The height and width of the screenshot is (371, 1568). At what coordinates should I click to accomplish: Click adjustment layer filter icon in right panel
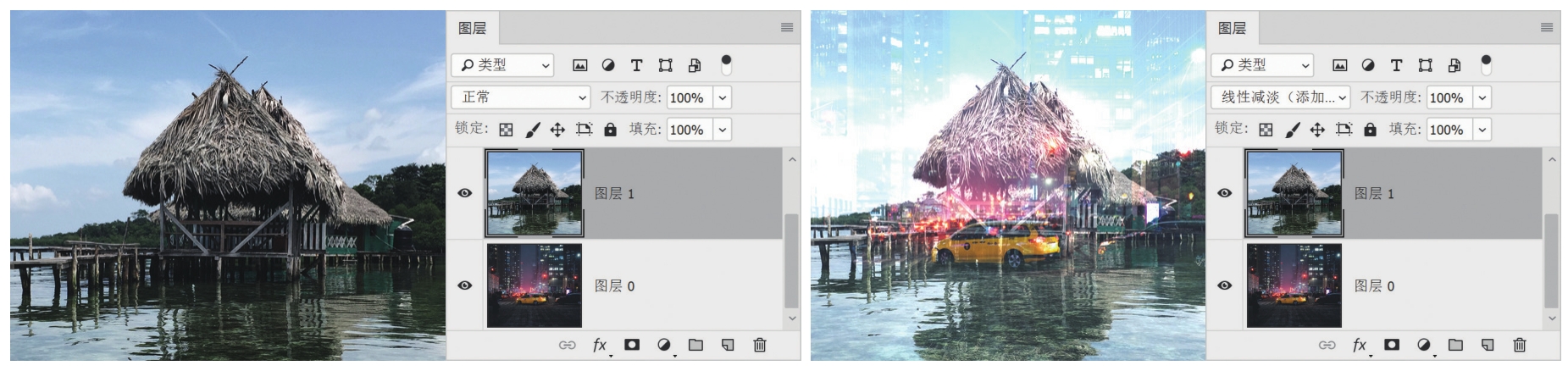click(x=1368, y=65)
